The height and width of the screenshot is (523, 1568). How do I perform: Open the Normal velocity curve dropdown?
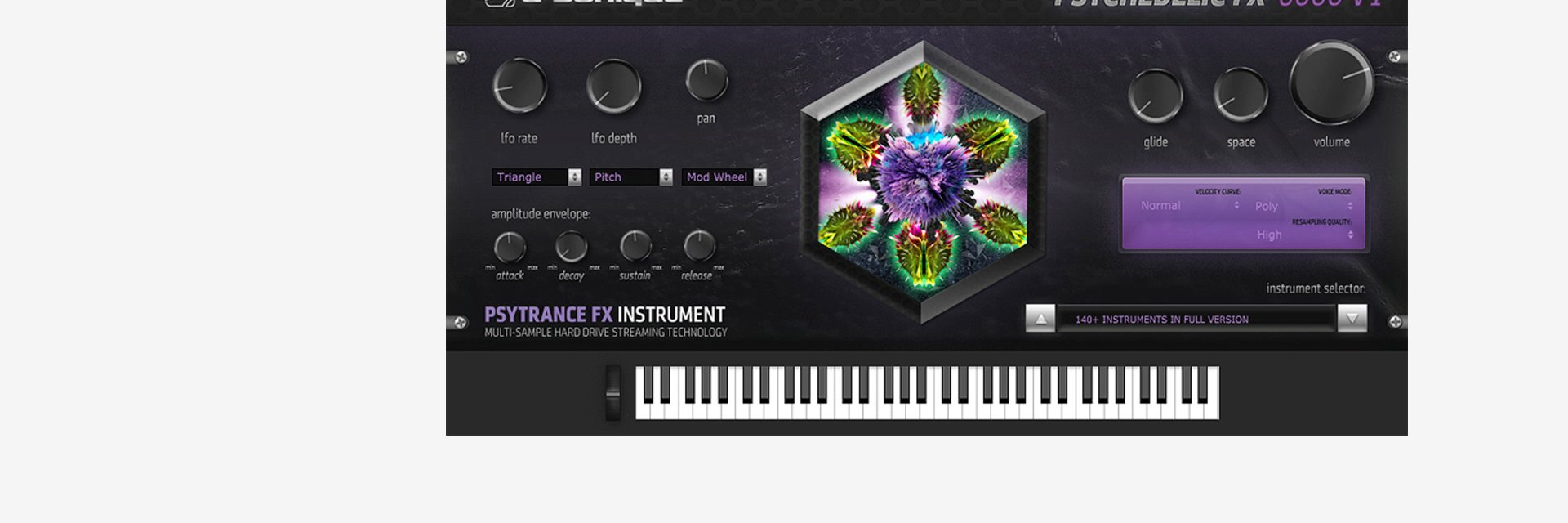point(1189,206)
